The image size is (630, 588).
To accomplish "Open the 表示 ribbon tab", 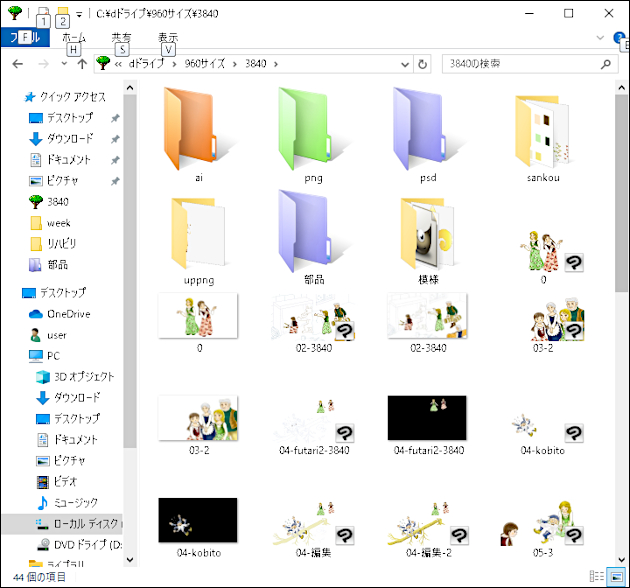I will 168,37.
